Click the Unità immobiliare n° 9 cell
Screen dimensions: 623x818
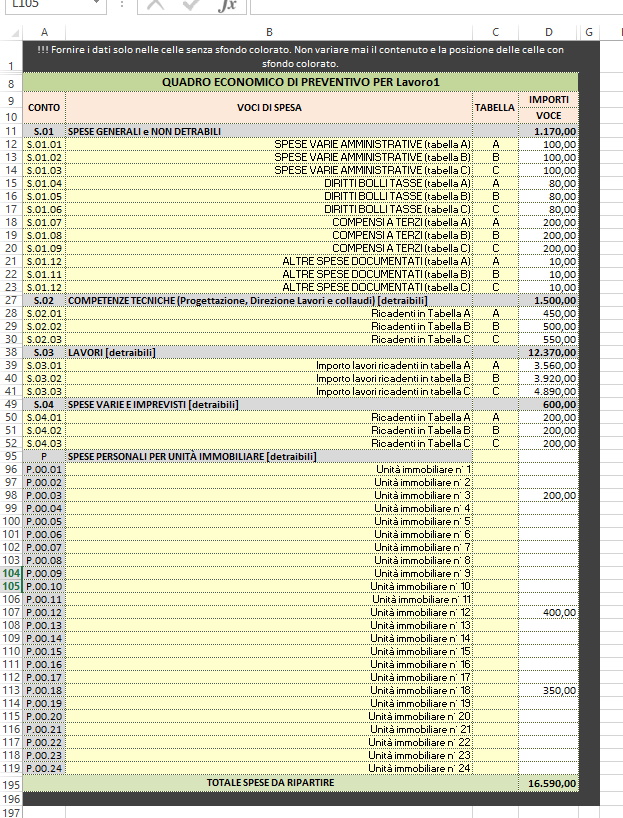(x=269, y=573)
